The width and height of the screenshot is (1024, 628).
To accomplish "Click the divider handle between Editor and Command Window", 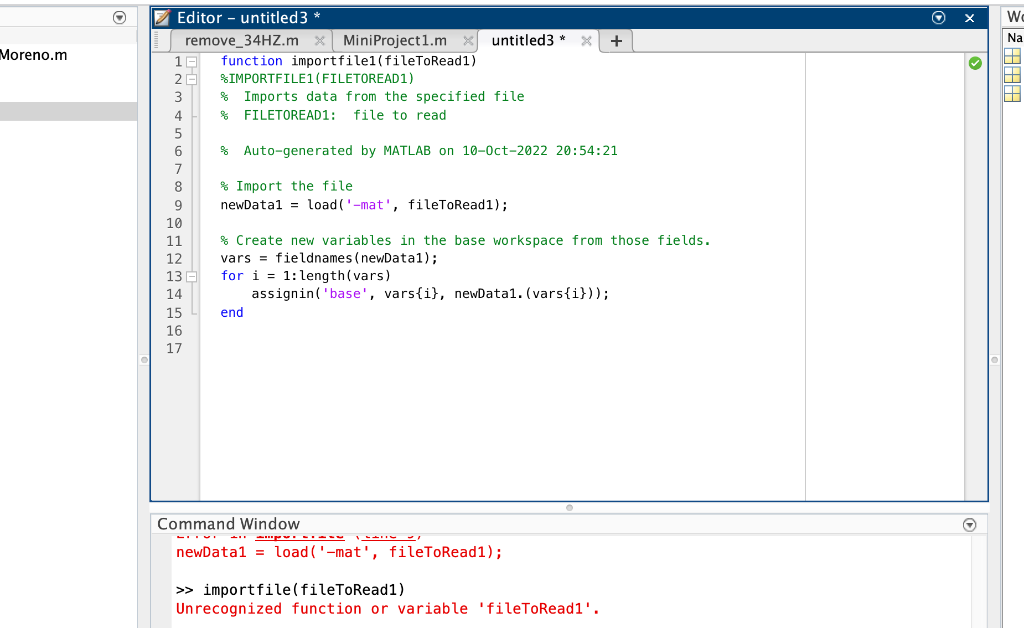I will click(x=569, y=508).
